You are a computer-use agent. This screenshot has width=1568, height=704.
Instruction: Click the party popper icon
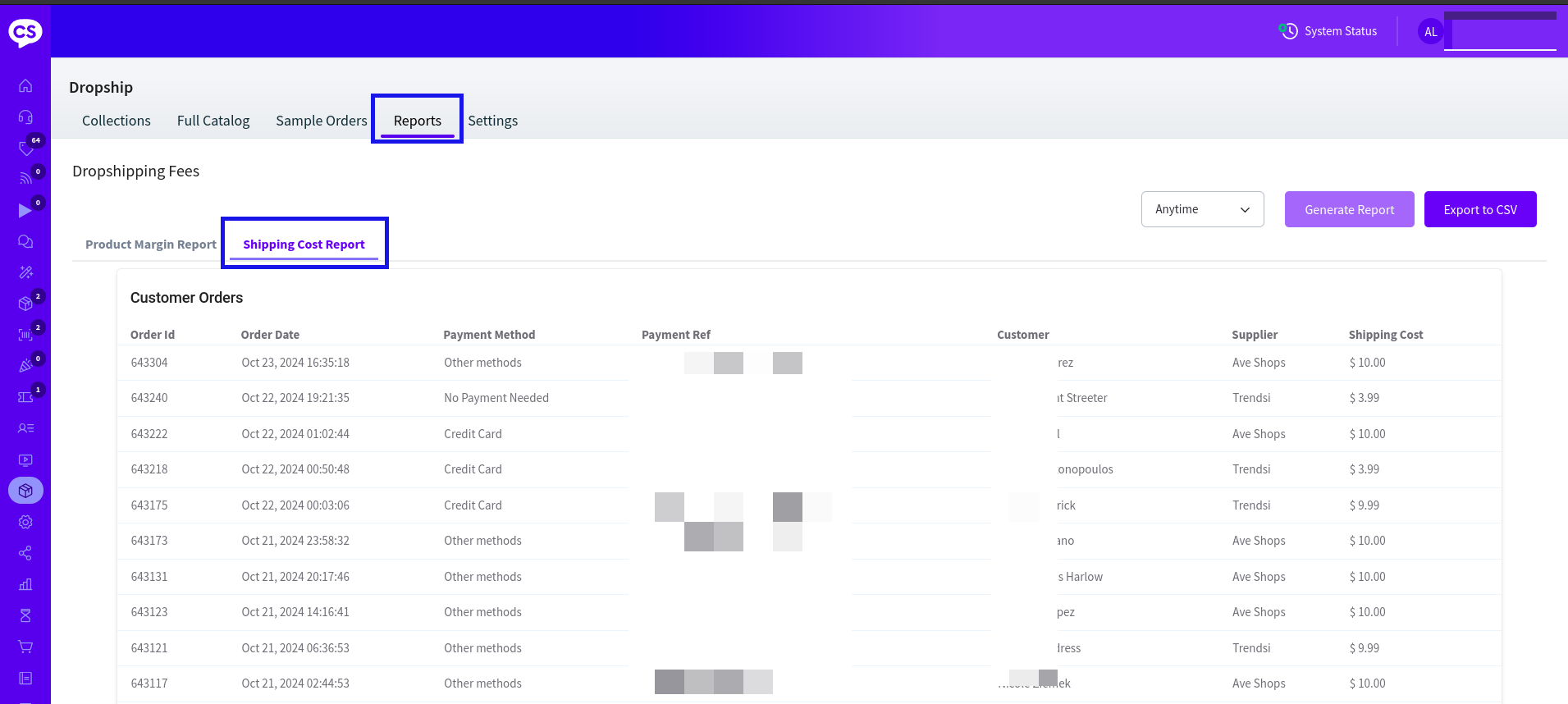click(25, 366)
